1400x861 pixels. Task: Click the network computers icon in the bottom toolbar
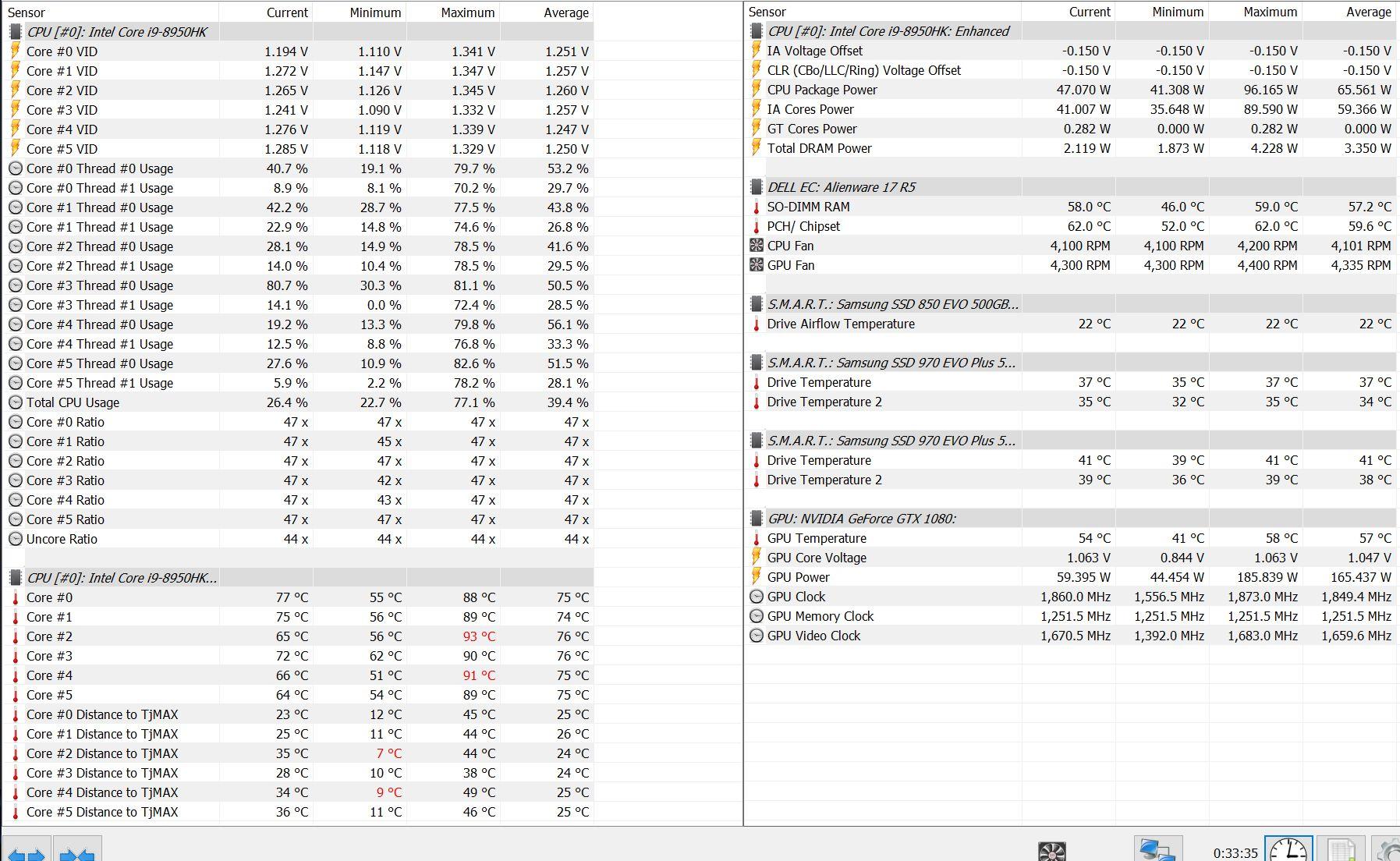[1157, 850]
